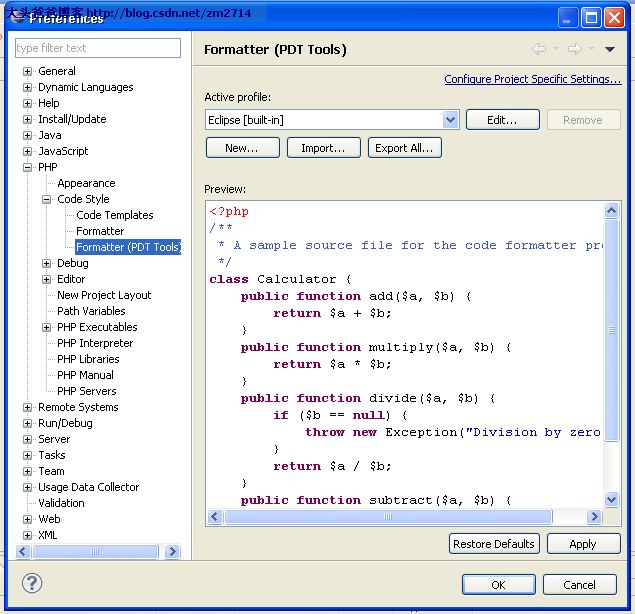Screen dimensions: 635x614
Task: Expand the Usage Data Collector node
Action: (x=27, y=487)
